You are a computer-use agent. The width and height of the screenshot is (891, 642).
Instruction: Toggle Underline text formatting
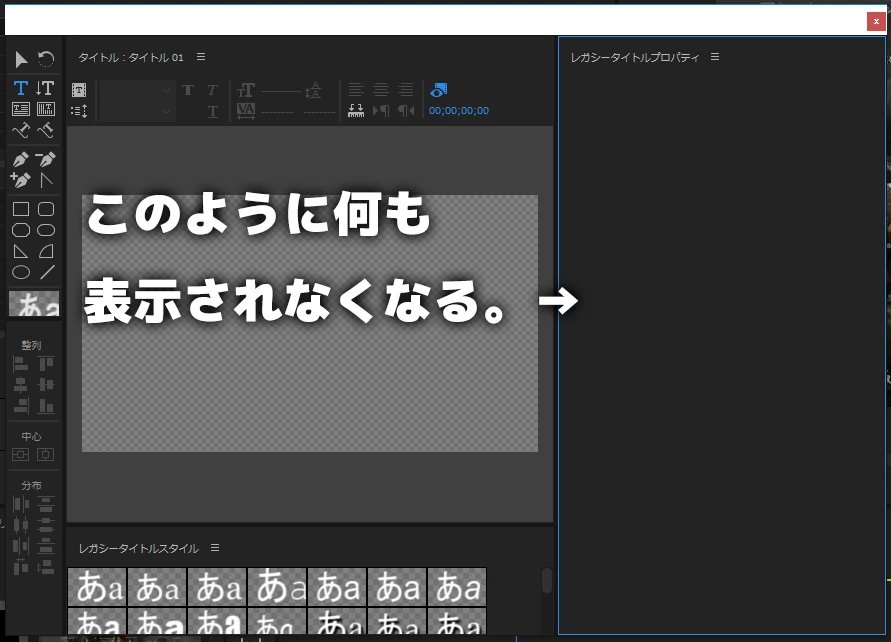(213, 111)
